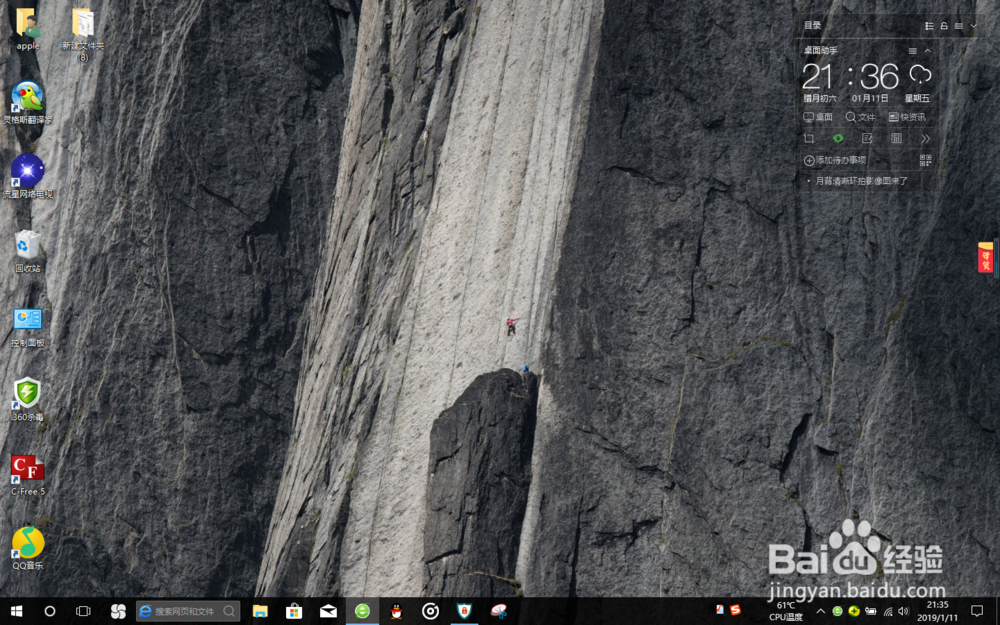Viewport: 1000px width, 625px height.
Task: Show hidden system tray icons
Action: pyautogui.click(x=820, y=612)
